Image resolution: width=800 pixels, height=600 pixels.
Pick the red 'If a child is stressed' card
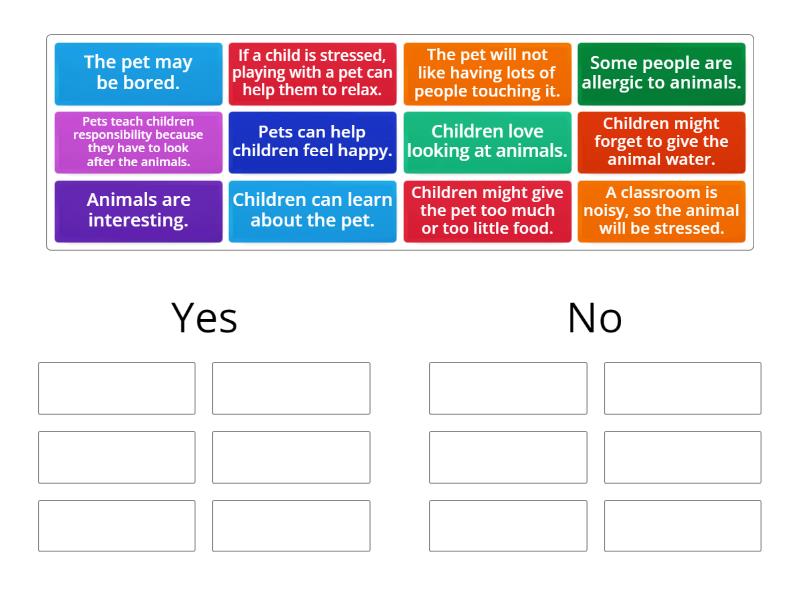point(312,73)
